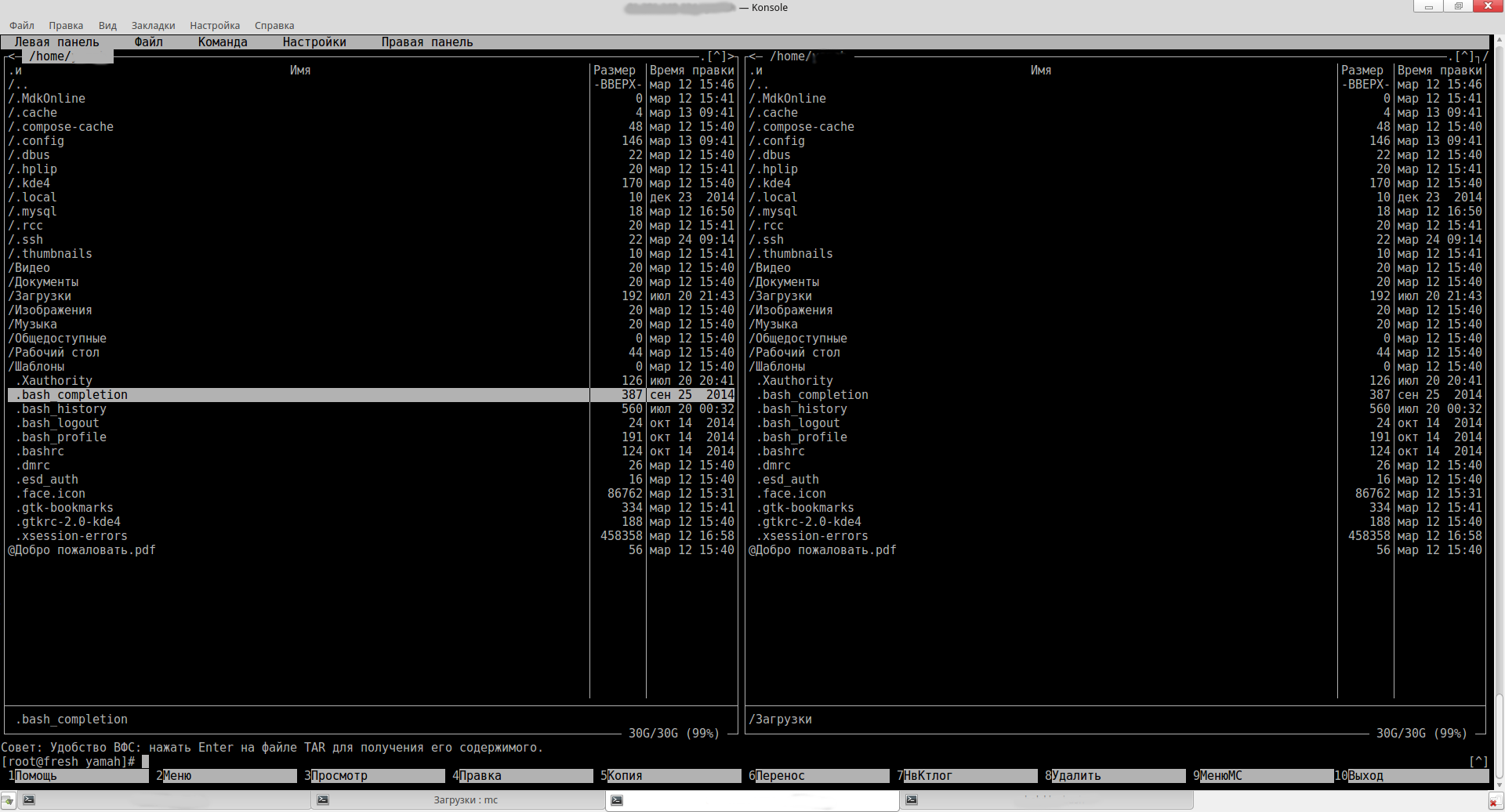Open the left panel's [^] directory history list
The height and width of the screenshot is (812, 1505).
coord(716,56)
